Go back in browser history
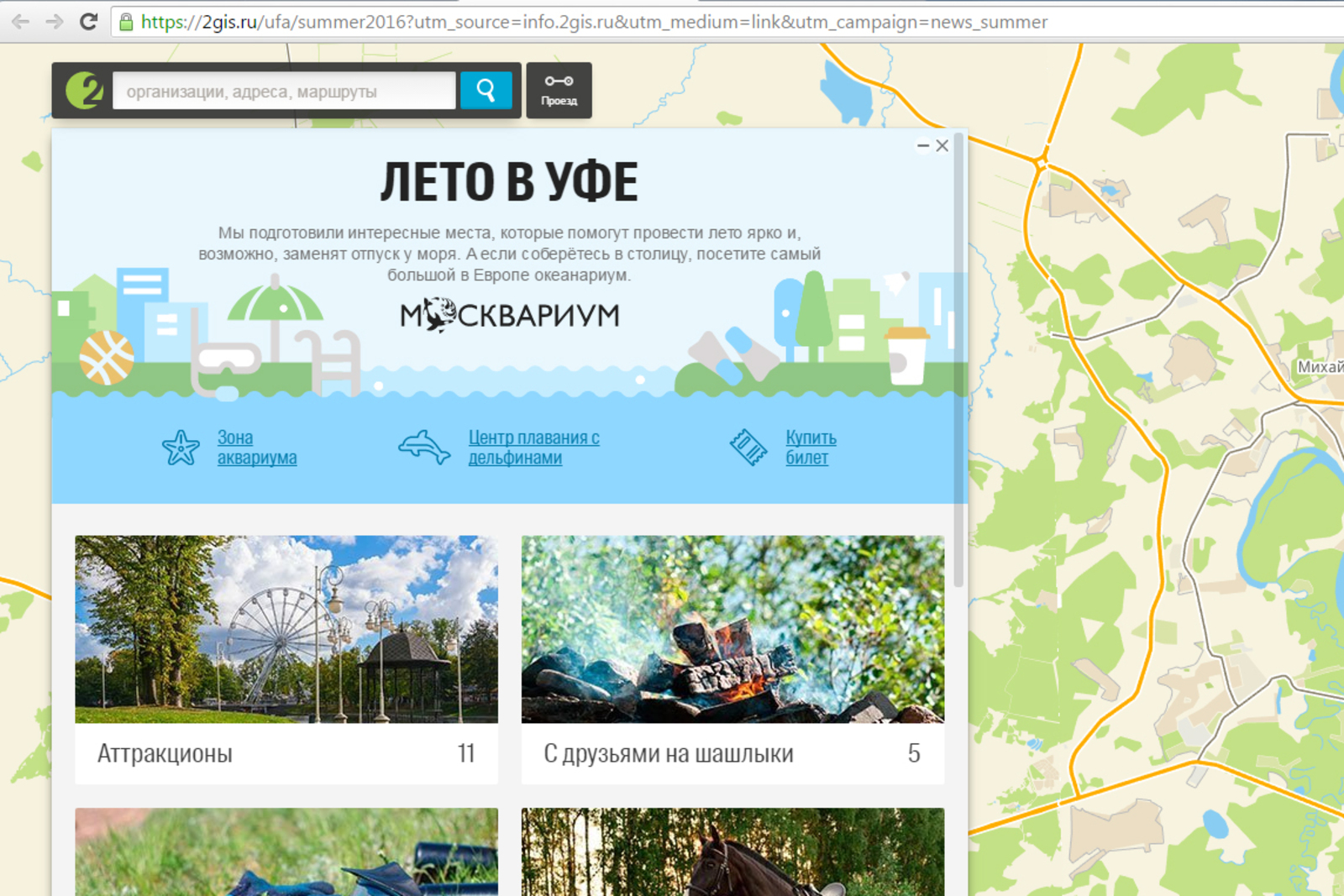1344x896 pixels. (21, 22)
